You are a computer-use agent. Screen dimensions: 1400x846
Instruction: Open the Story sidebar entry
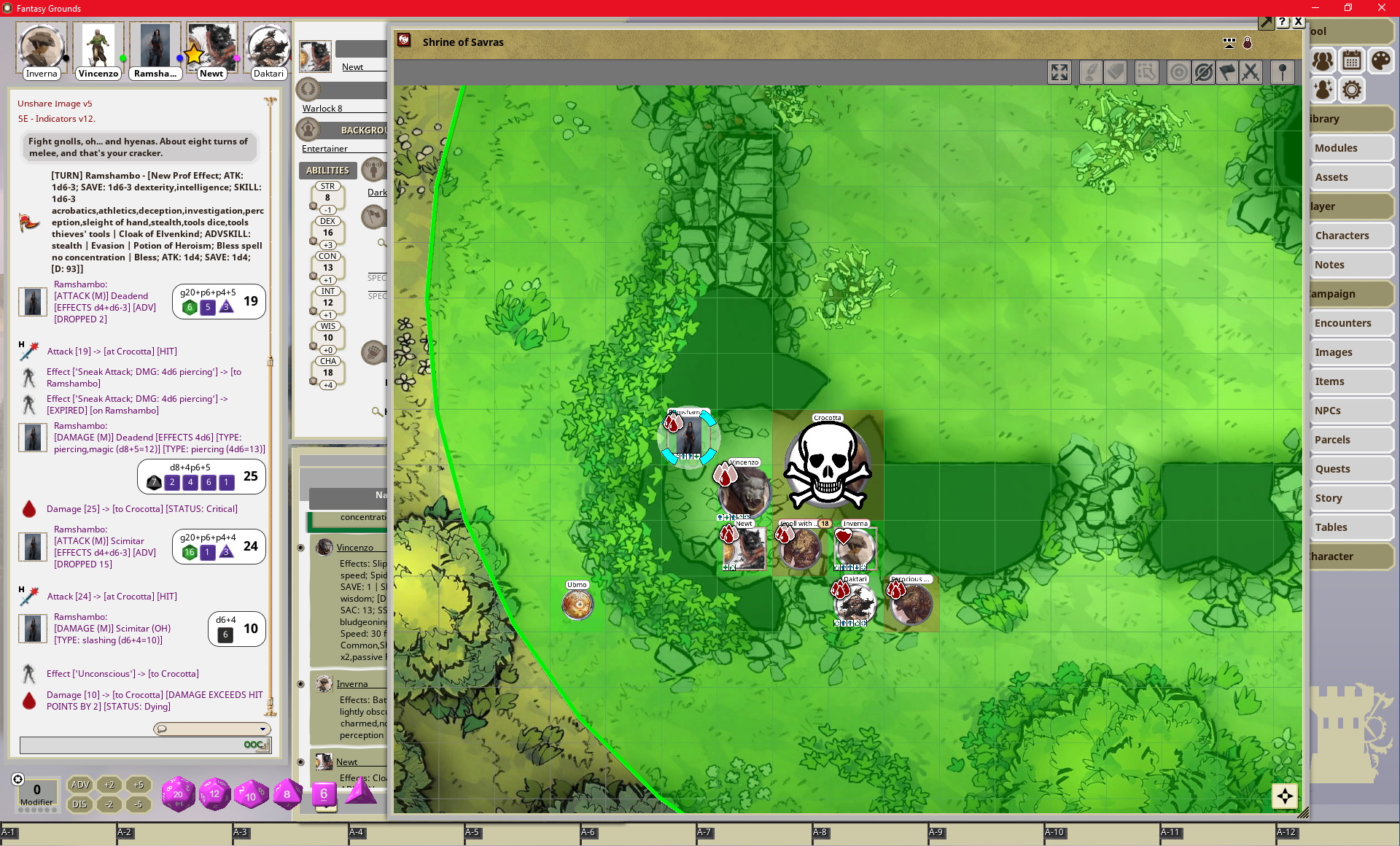pyautogui.click(x=1351, y=498)
